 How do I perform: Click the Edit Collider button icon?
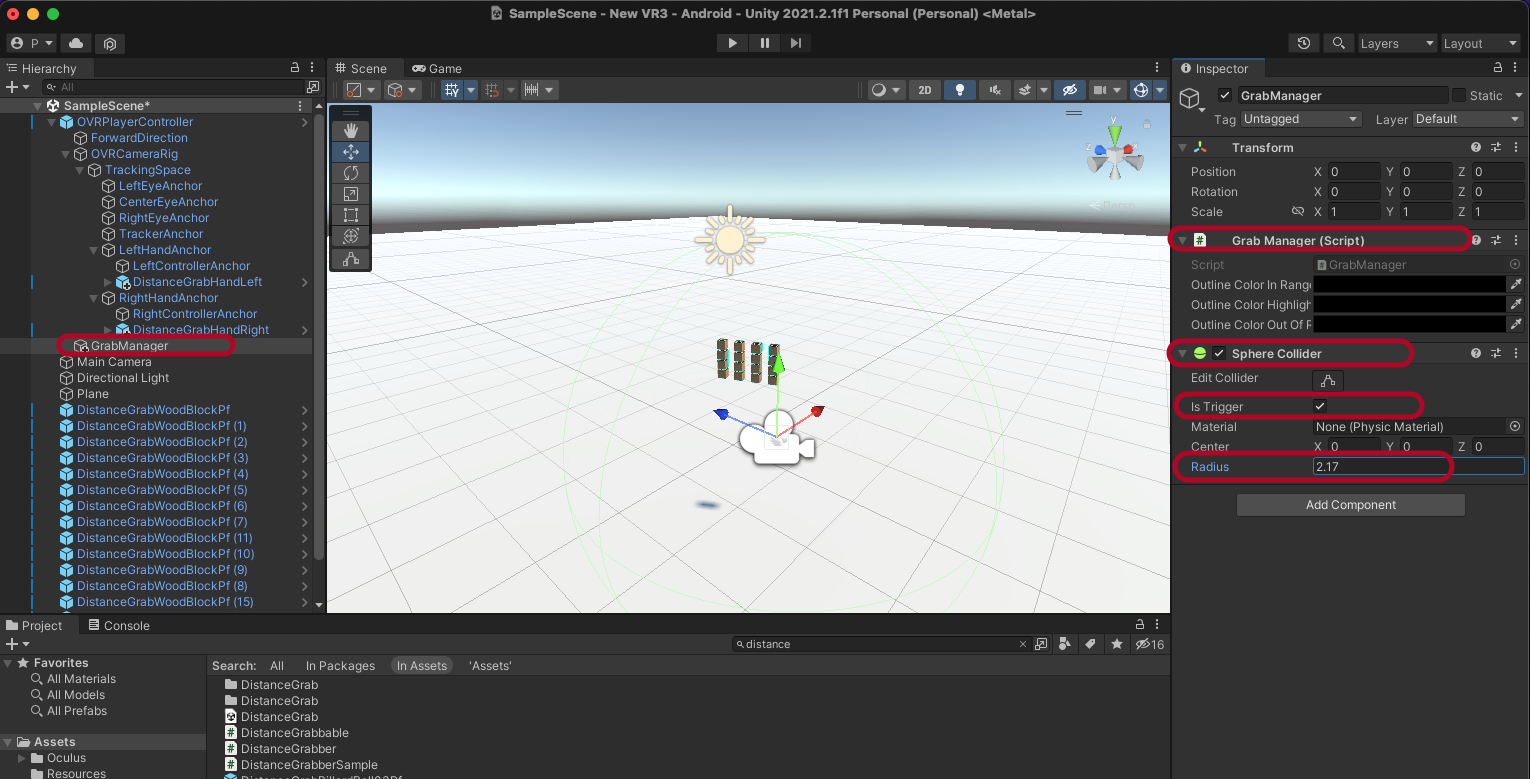[1327, 380]
